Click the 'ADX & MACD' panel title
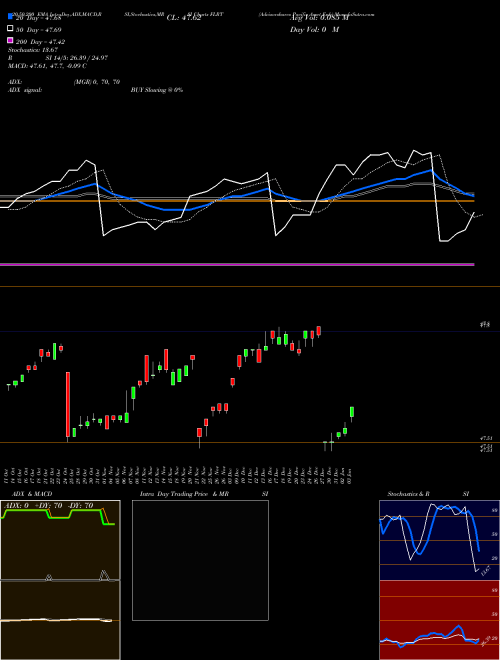The height and width of the screenshot is (660, 500). pyautogui.click(x=32, y=494)
